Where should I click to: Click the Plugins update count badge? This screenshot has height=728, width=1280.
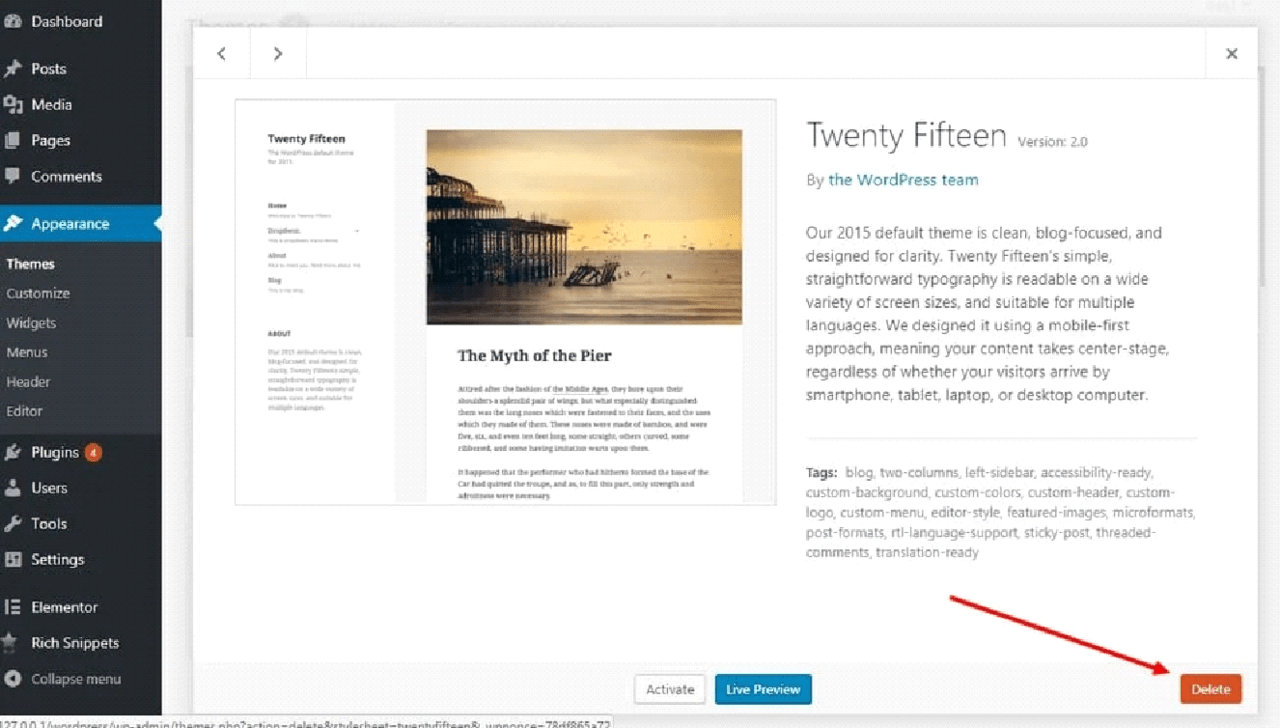(x=93, y=452)
